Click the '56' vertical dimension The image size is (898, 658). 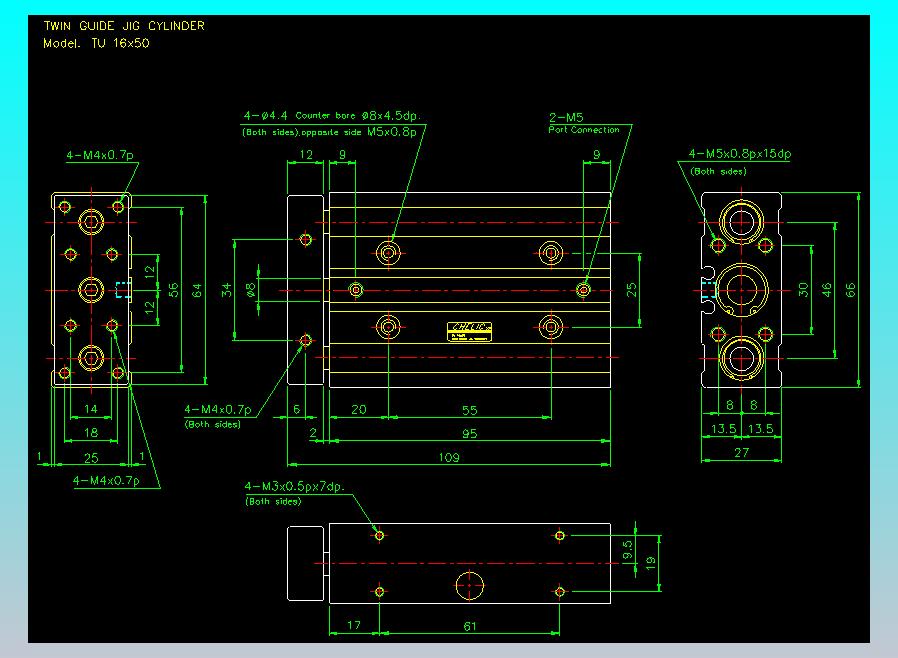[174, 290]
